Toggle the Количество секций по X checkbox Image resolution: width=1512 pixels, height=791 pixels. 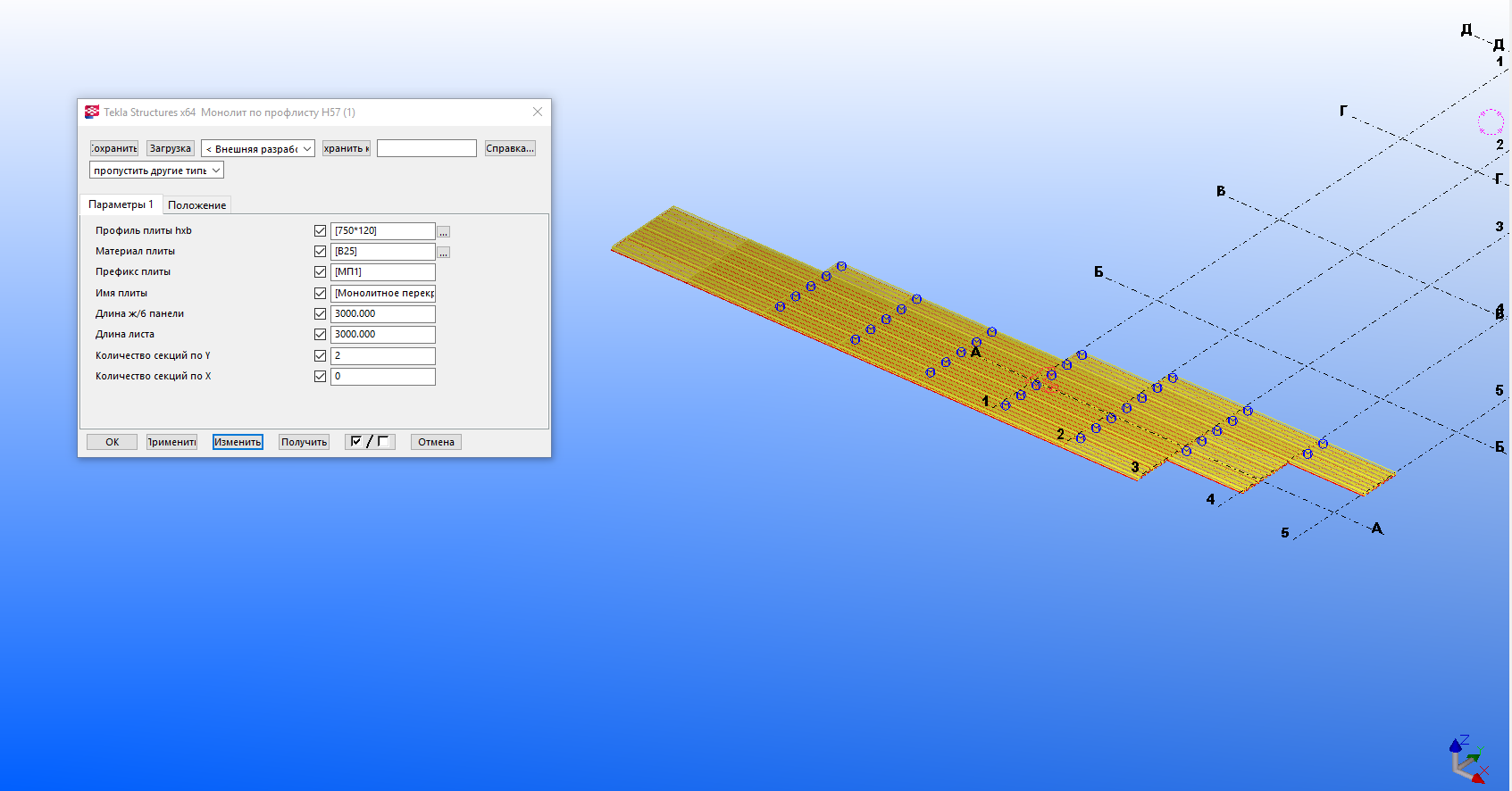point(320,377)
